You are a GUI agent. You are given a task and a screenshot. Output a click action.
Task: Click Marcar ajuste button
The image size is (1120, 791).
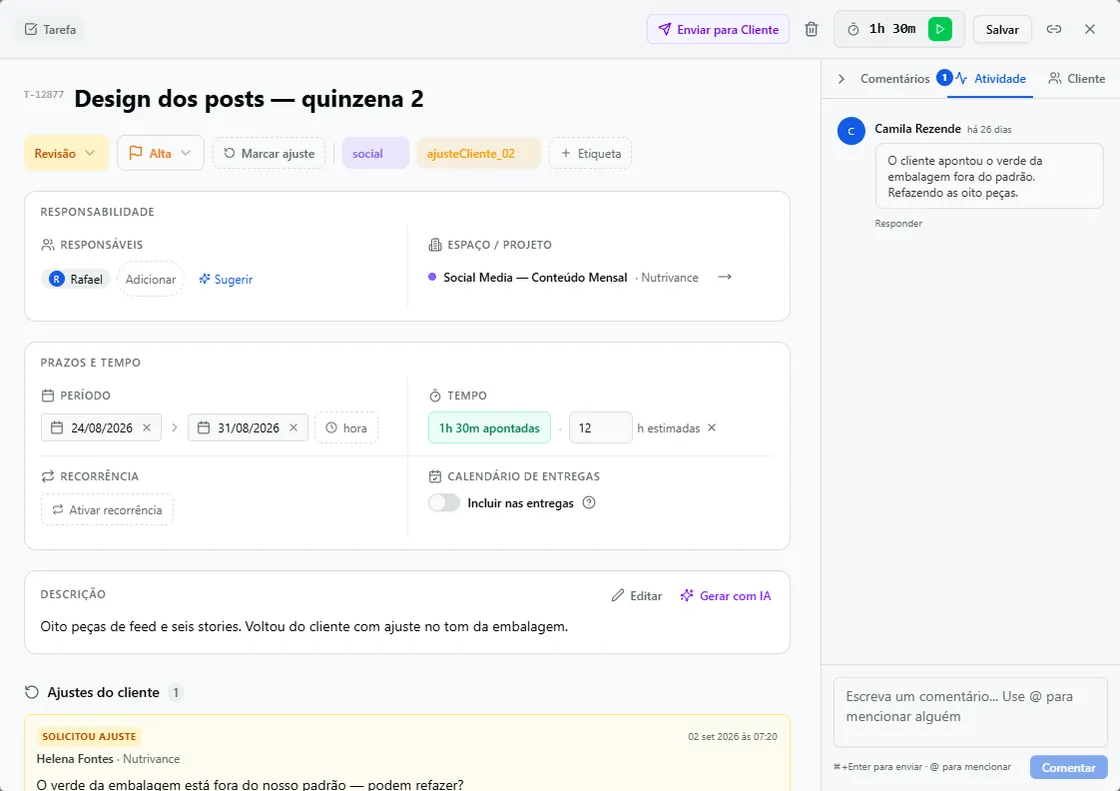[x=269, y=153]
